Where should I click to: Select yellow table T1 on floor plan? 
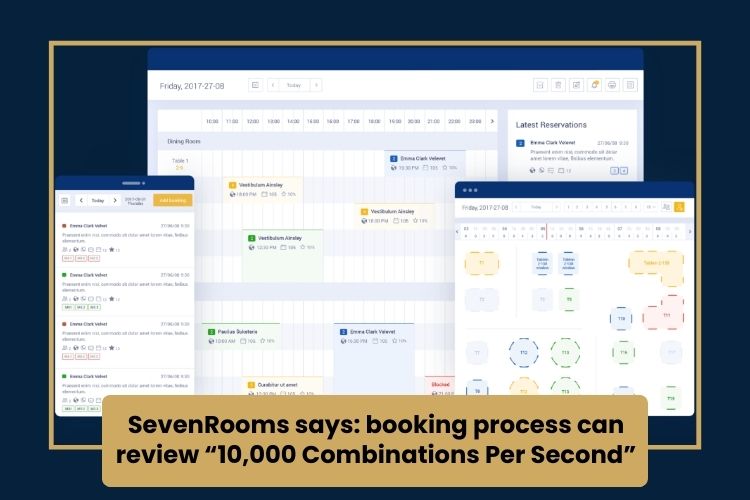pyautogui.click(x=482, y=263)
